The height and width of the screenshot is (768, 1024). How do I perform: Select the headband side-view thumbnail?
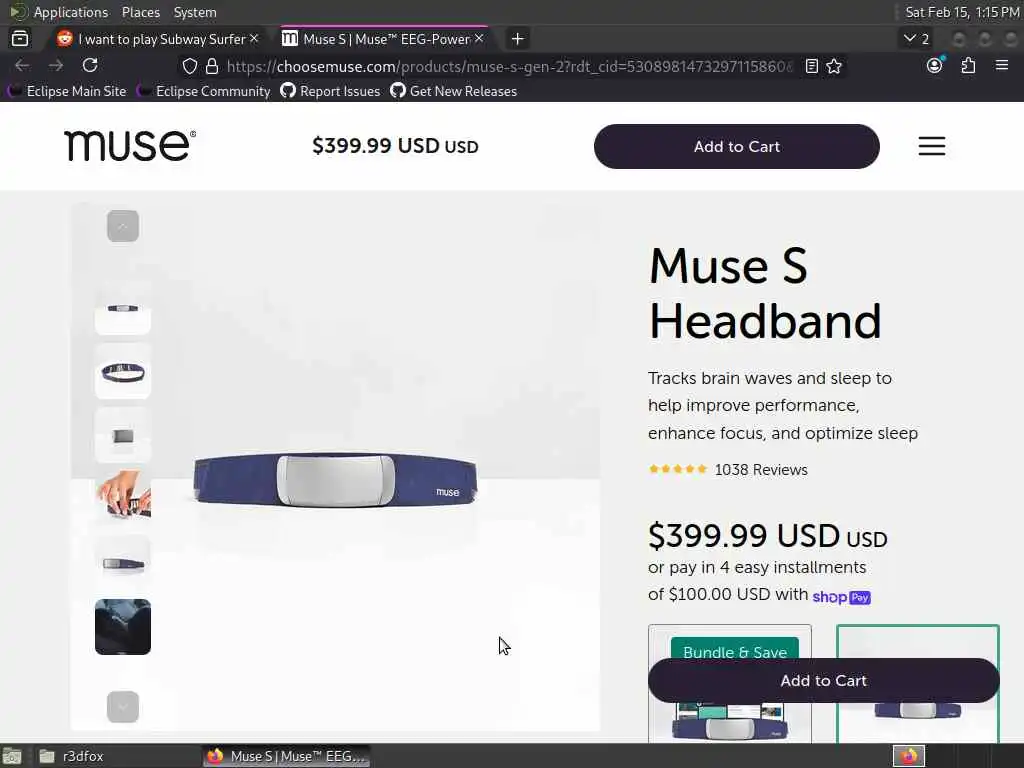tap(123, 563)
